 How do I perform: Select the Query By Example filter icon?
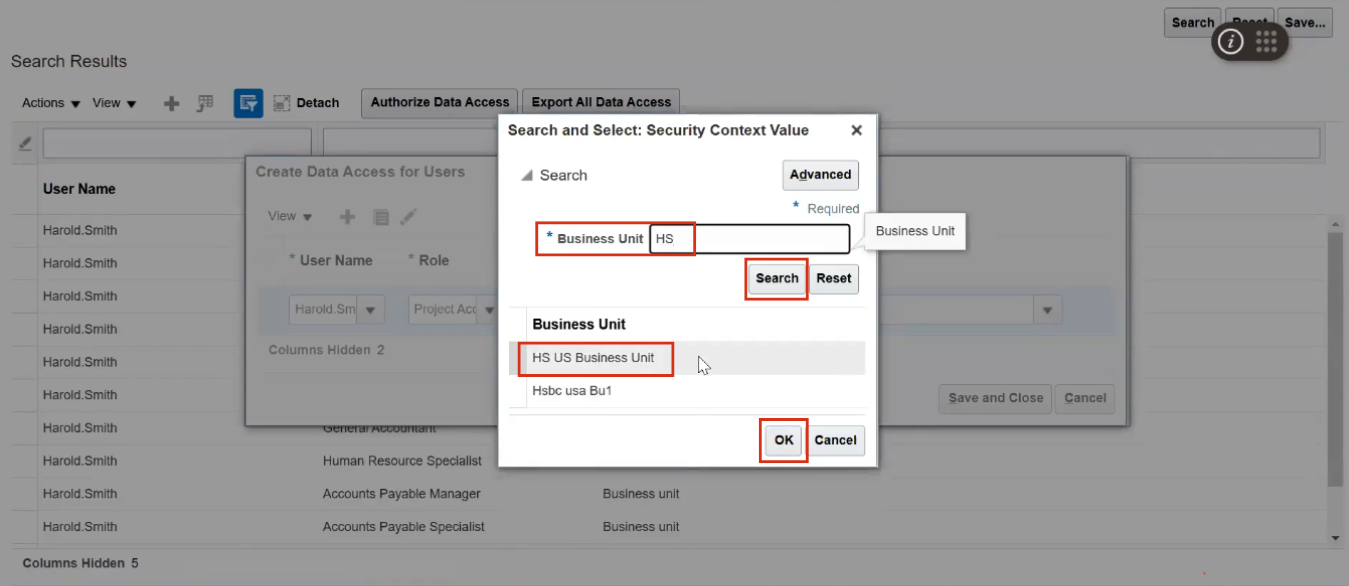pyautogui.click(x=248, y=102)
